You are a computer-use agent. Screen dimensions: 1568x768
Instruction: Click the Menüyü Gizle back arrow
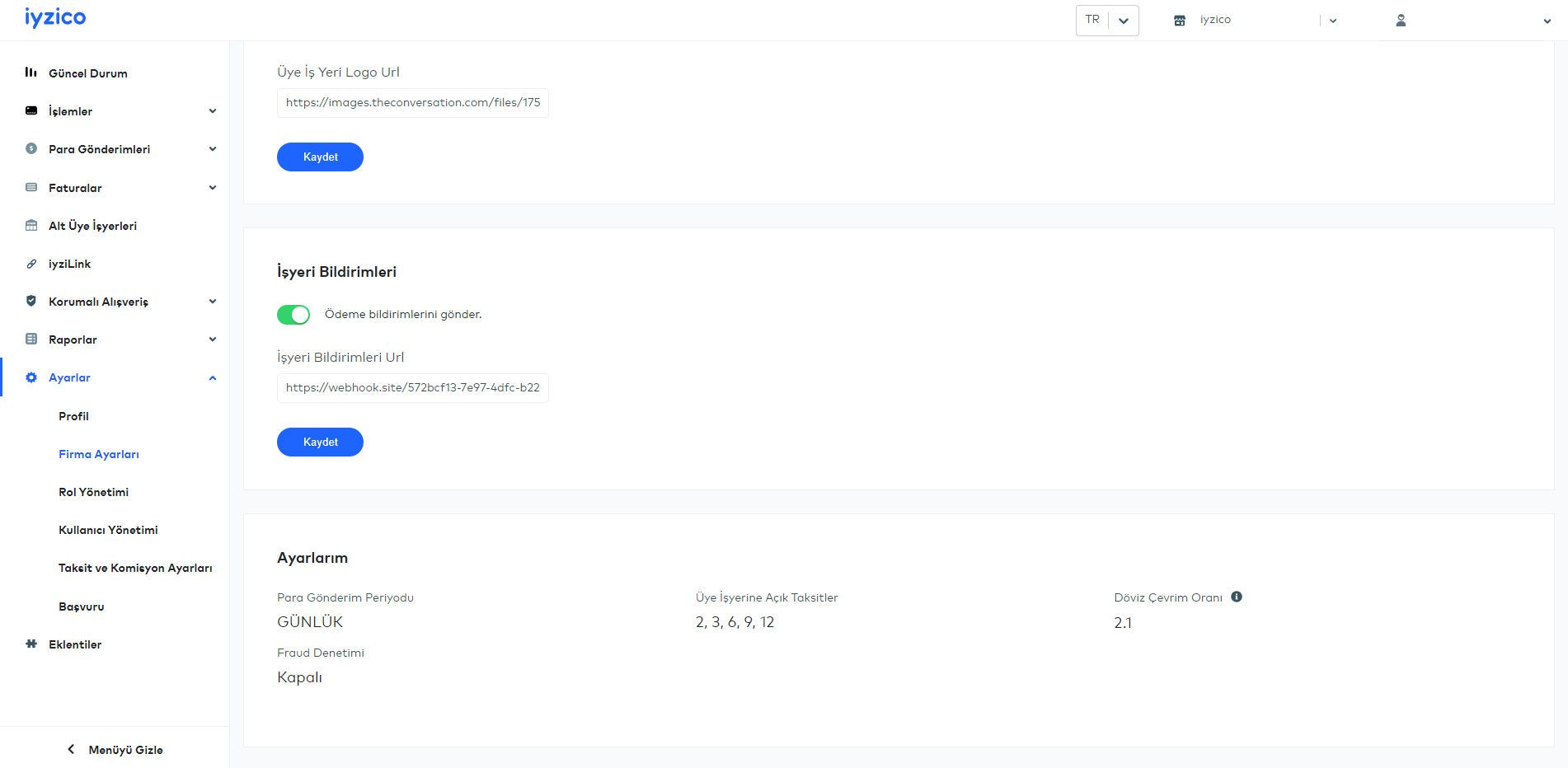point(71,749)
